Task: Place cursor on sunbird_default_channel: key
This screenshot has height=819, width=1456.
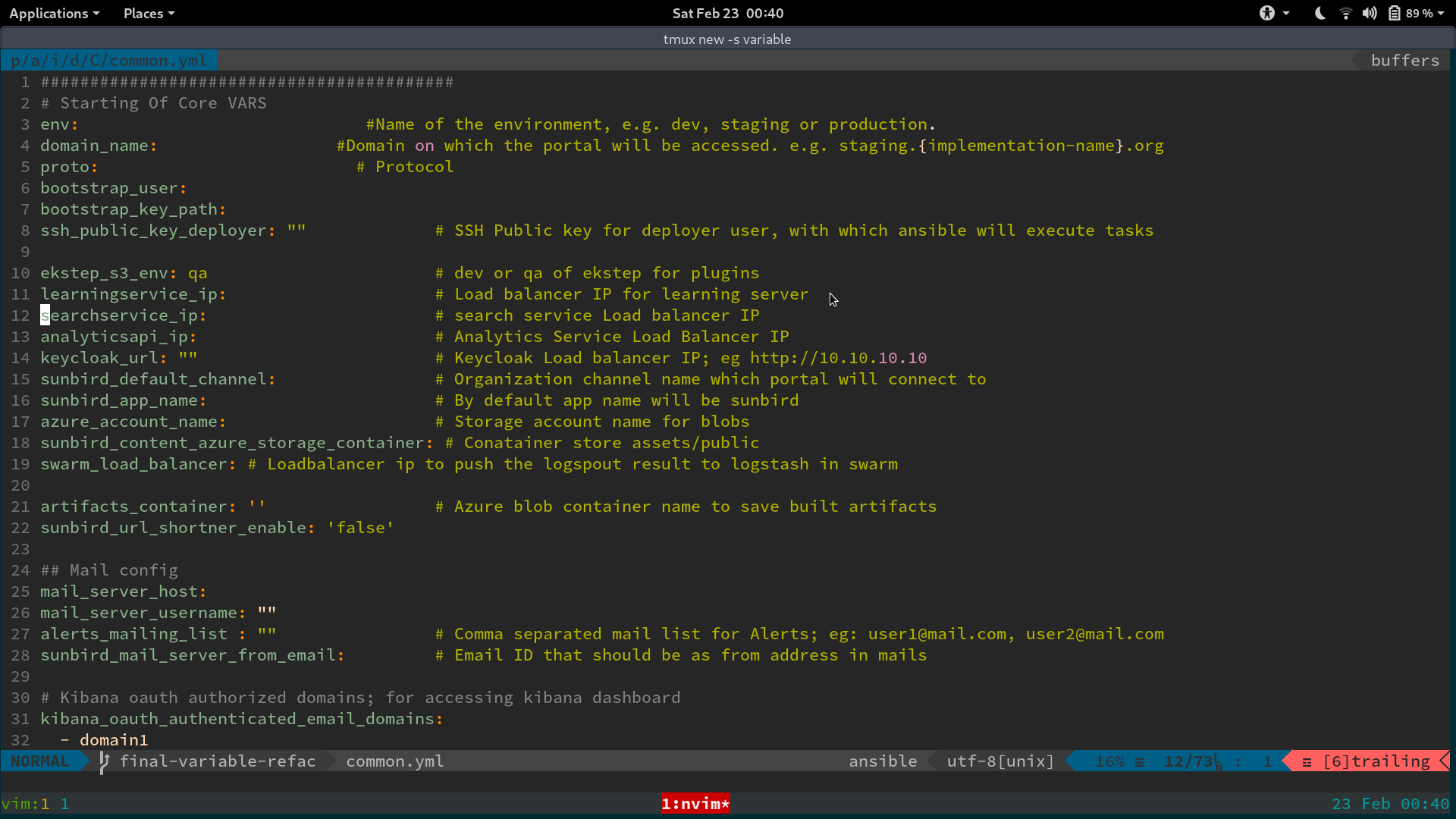Action: (158, 378)
